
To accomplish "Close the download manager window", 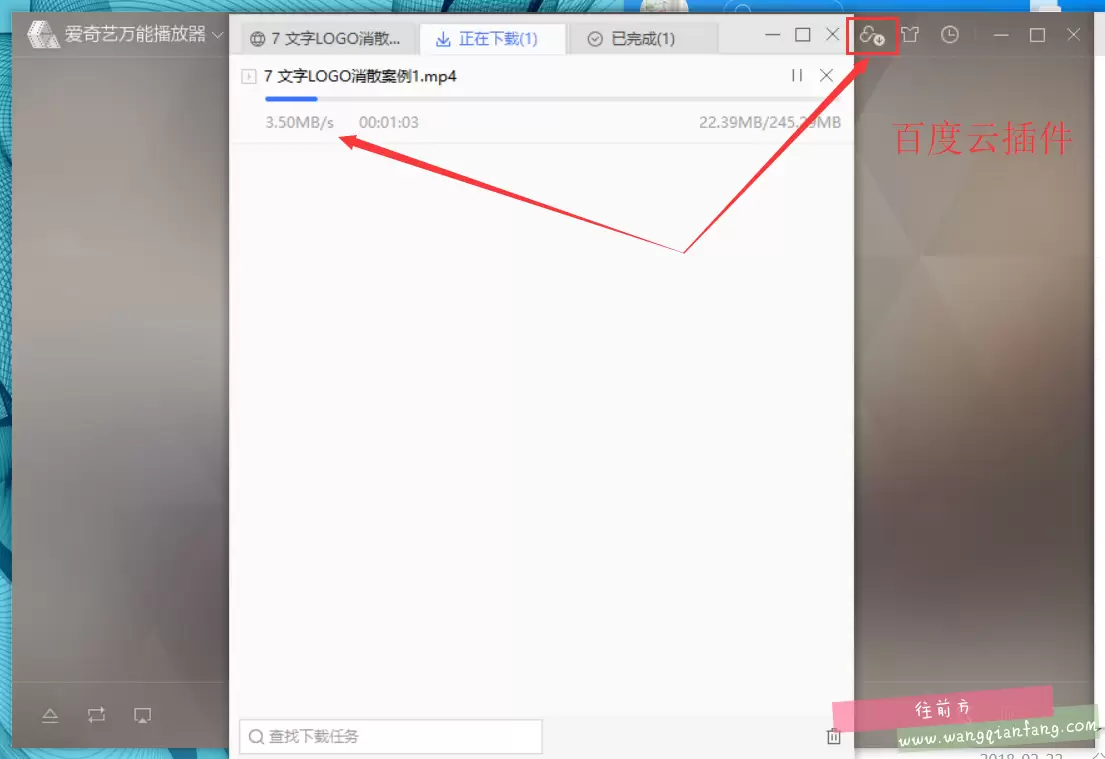I will 832,35.
